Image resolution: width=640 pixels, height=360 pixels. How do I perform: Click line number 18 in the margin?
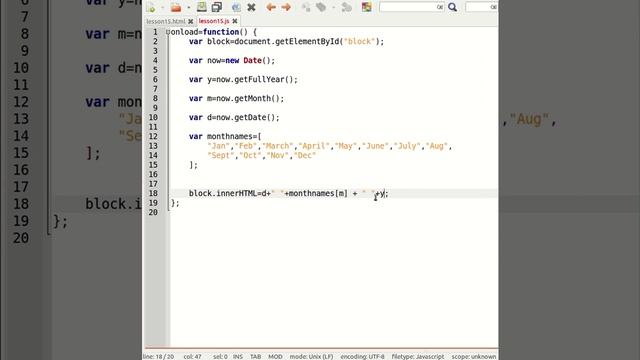tap(153, 193)
